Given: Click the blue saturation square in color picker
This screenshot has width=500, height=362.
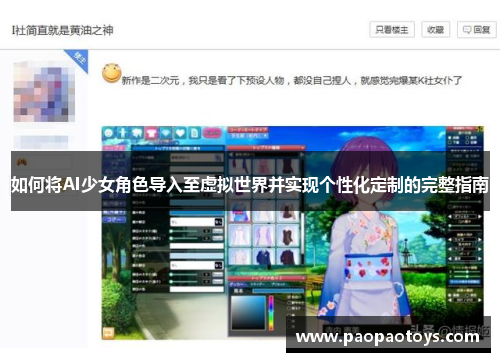Looking at the screenshot, I should [x=249, y=313].
